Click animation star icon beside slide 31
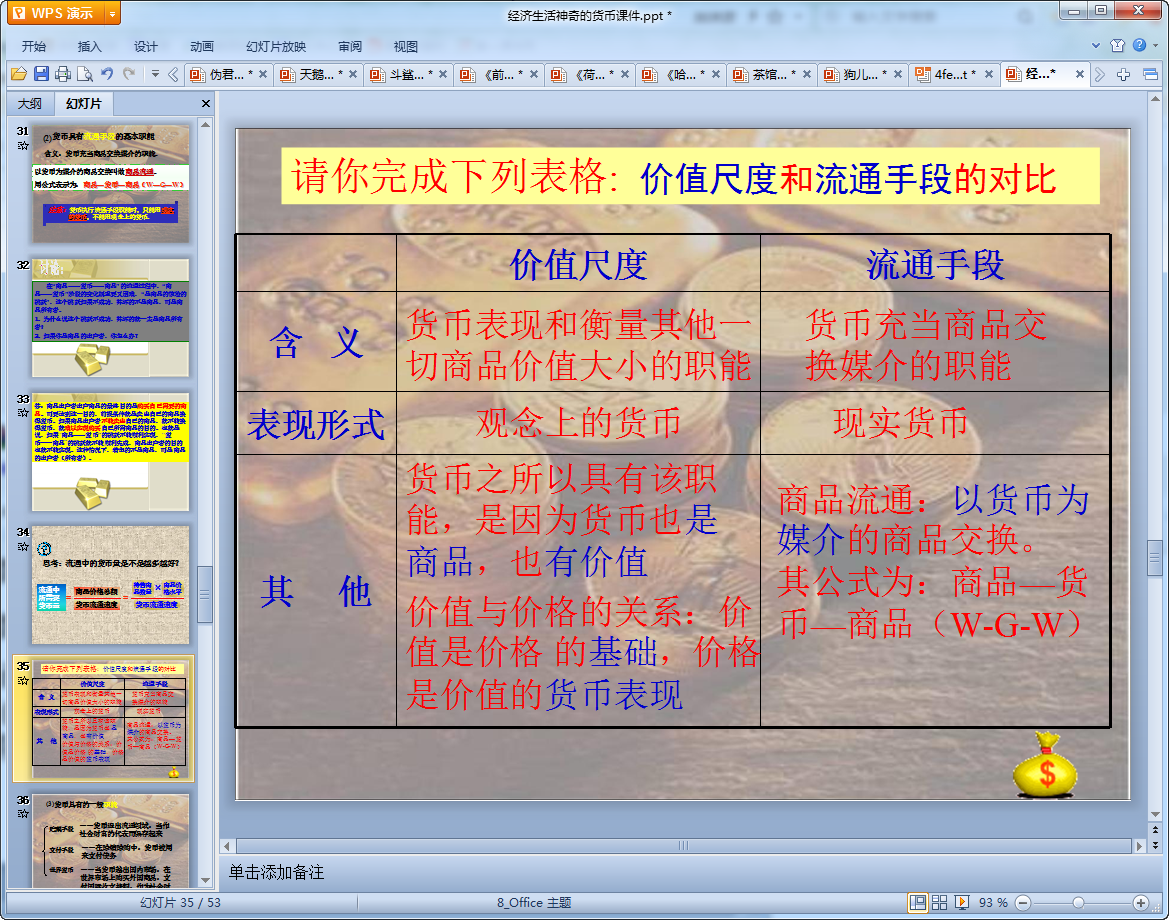This screenshot has width=1169, height=920. point(23,145)
